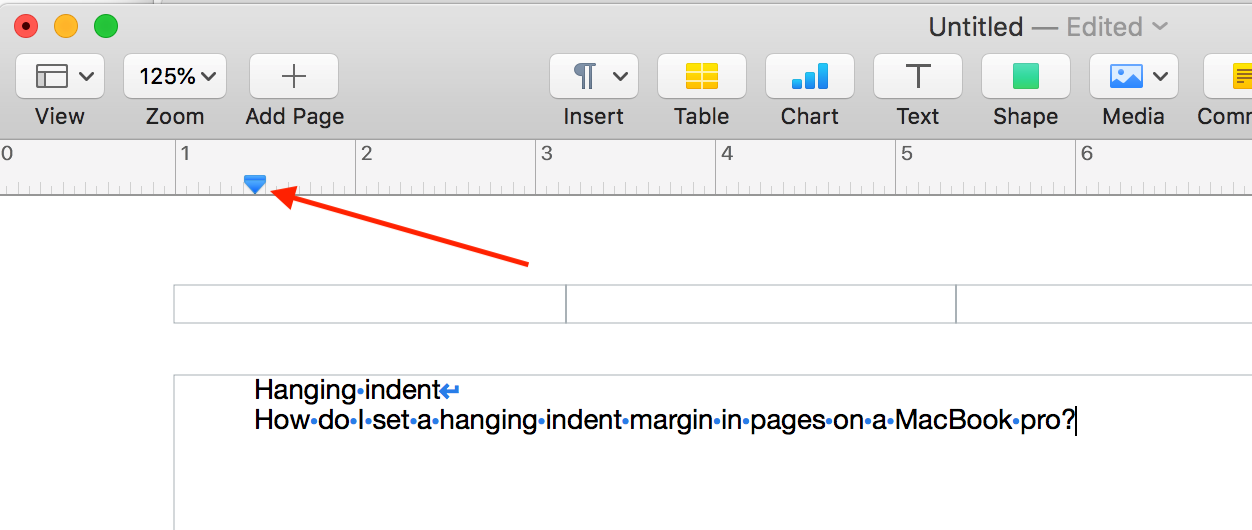Open the View sidebar icon

click(51, 76)
